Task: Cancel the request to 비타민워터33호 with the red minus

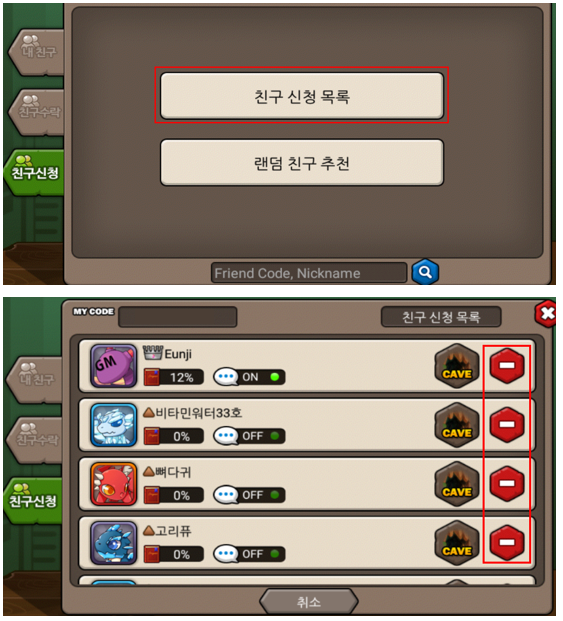Action: pyautogui.click(x=507, y=424)
